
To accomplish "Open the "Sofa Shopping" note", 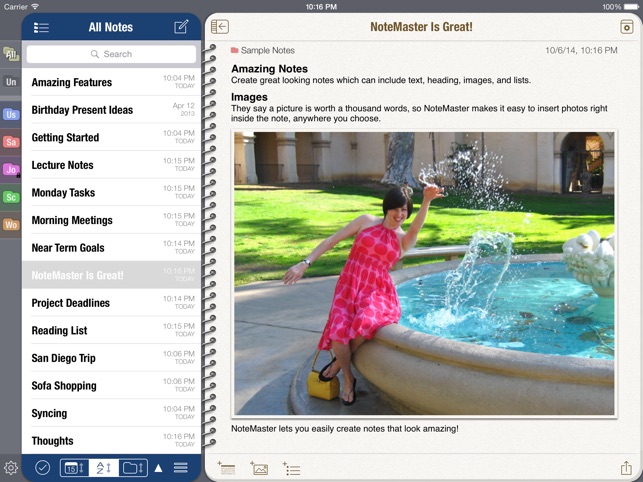I will pyautogui.click(x=111, y=385).
